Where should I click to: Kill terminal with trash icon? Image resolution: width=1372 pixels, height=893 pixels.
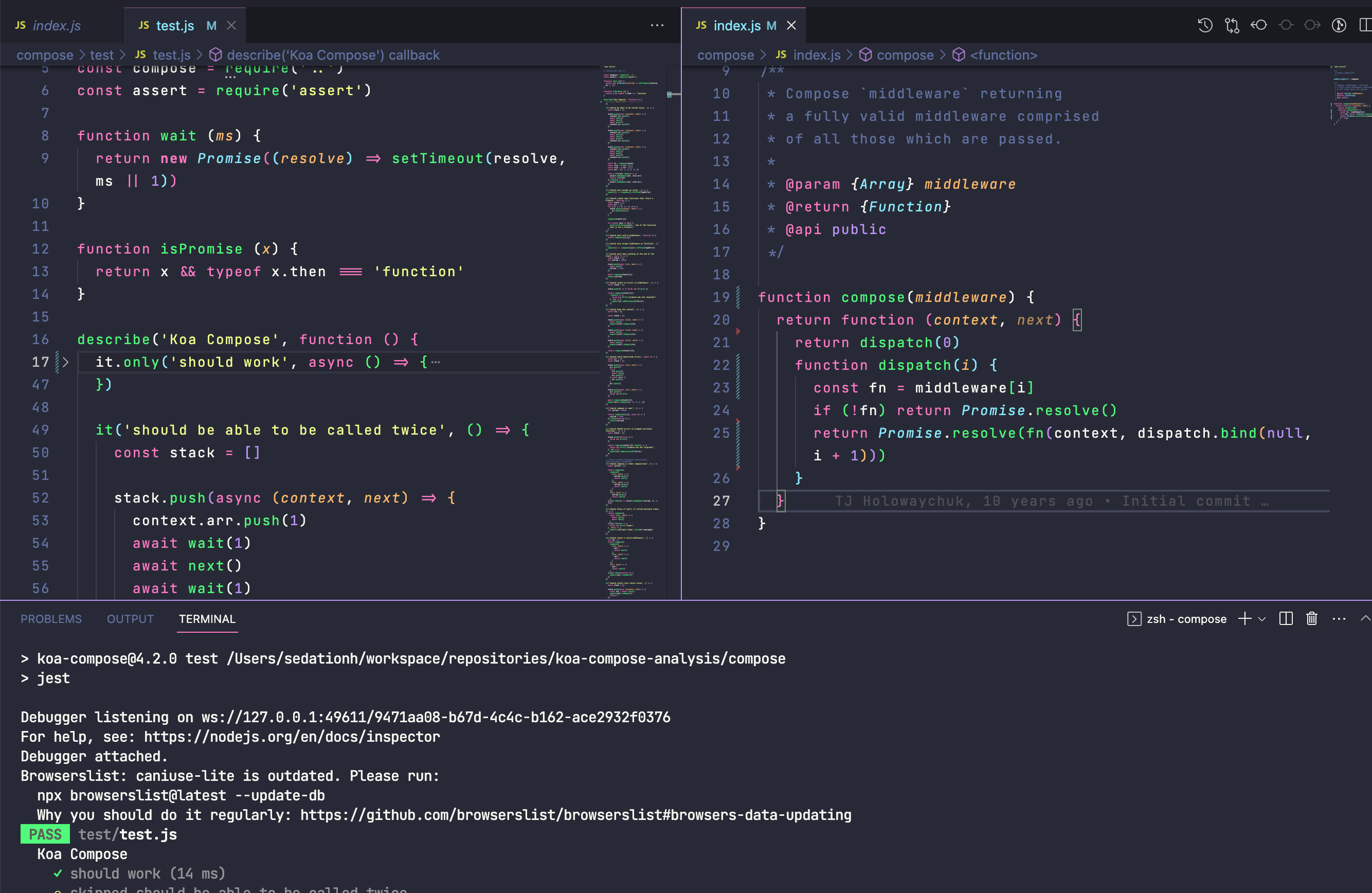[1311, 619]
